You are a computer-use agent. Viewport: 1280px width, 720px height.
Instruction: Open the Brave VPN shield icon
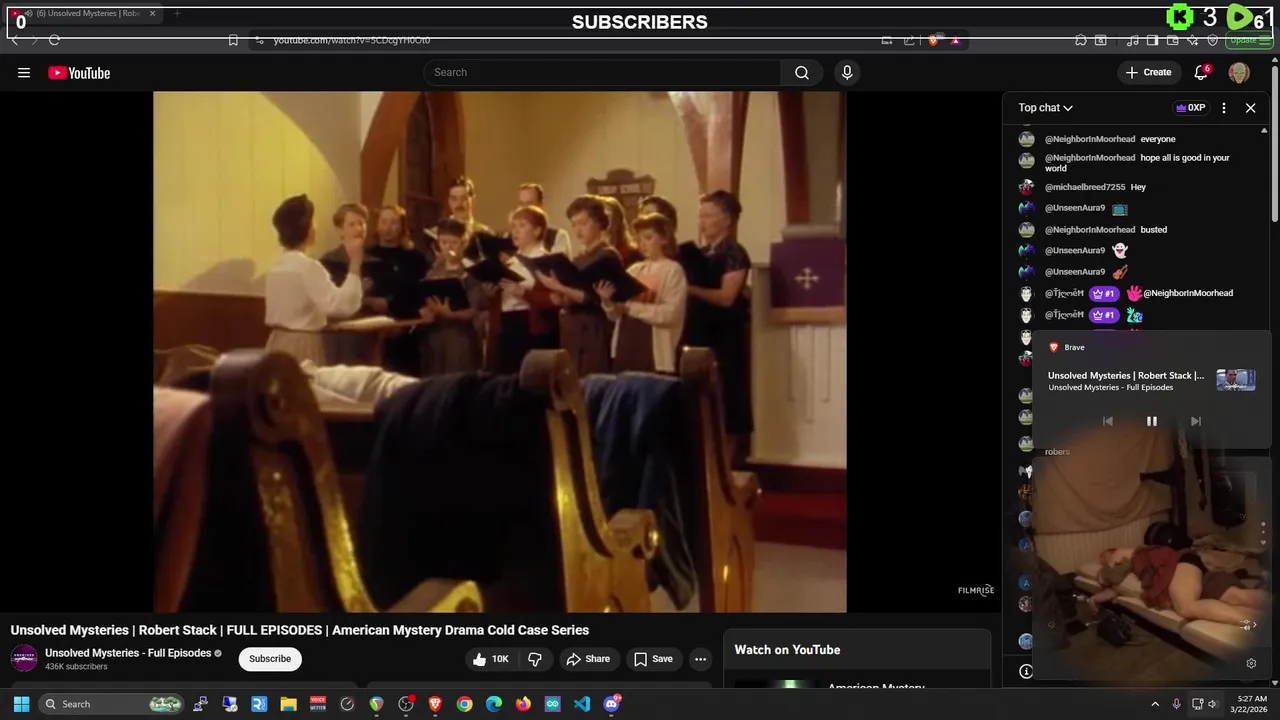pyautogui.click(x=1213, y=40)
